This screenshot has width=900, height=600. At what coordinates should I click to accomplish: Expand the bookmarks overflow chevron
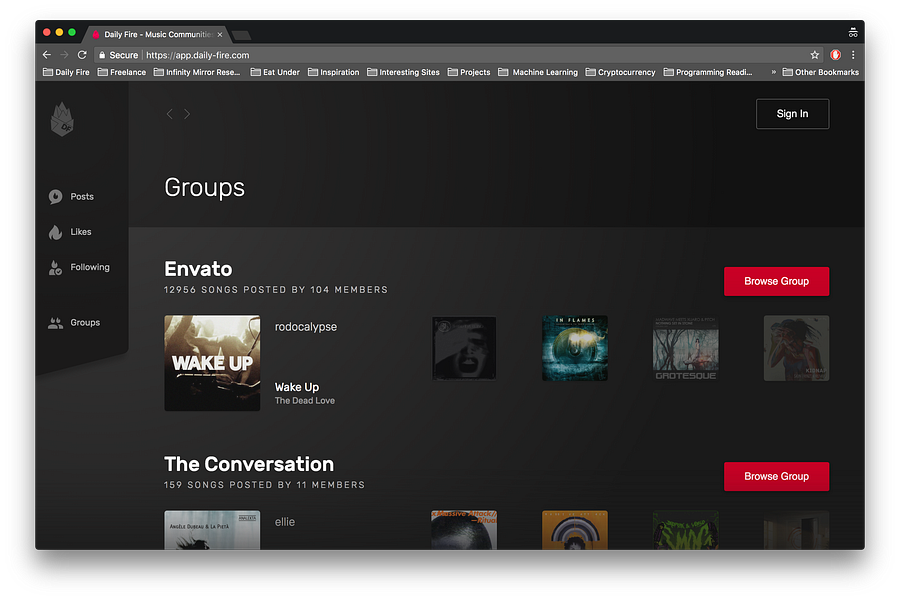(773, 72)
